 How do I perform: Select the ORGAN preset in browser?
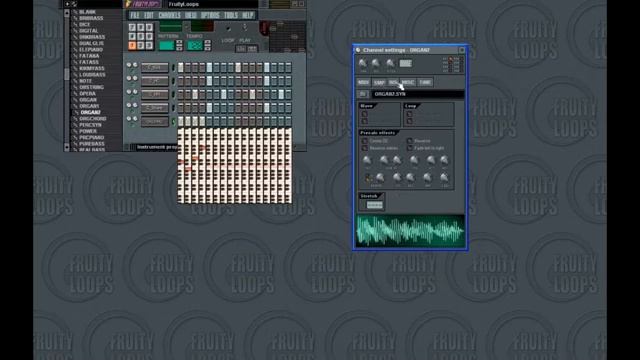click(88, 100)
